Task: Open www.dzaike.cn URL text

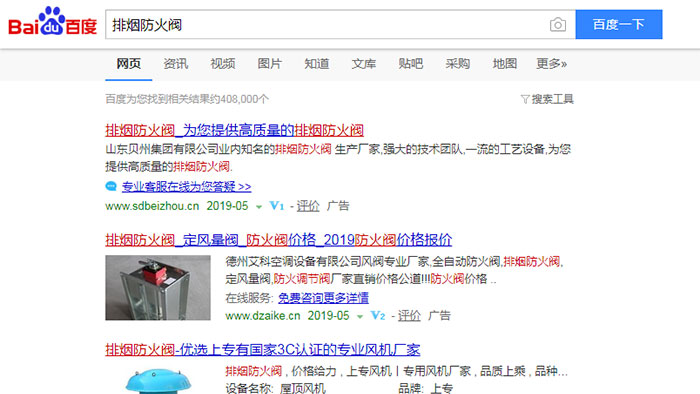Action: click(263, 315)
